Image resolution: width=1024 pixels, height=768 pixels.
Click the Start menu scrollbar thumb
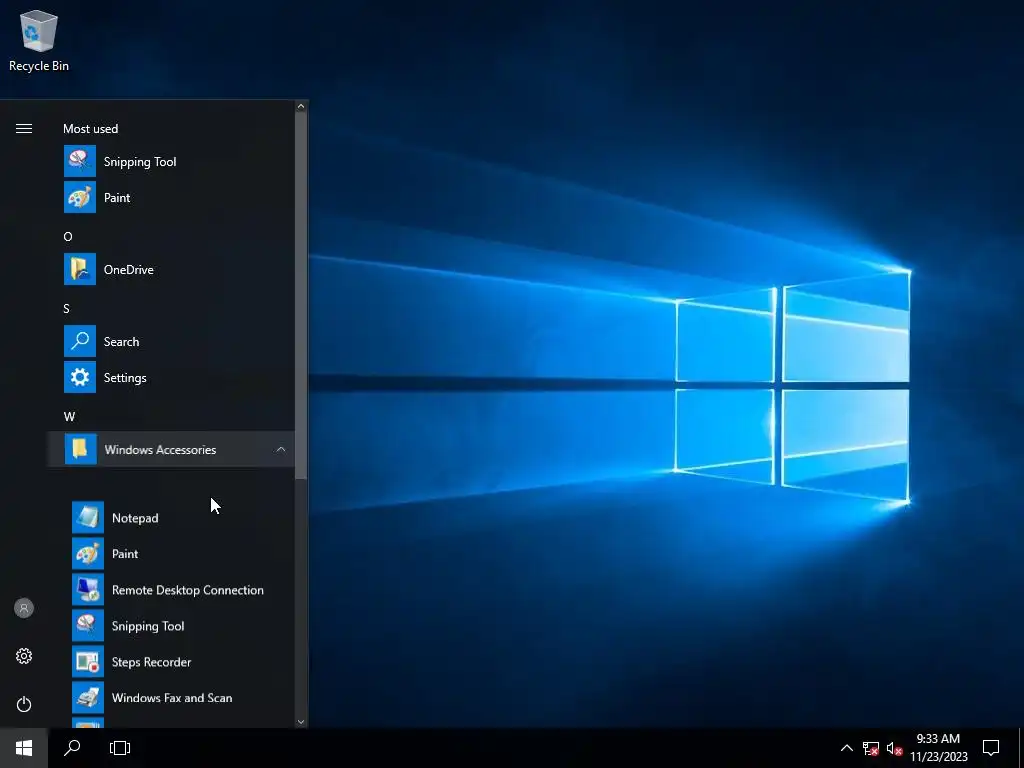(x=301, y=296)
